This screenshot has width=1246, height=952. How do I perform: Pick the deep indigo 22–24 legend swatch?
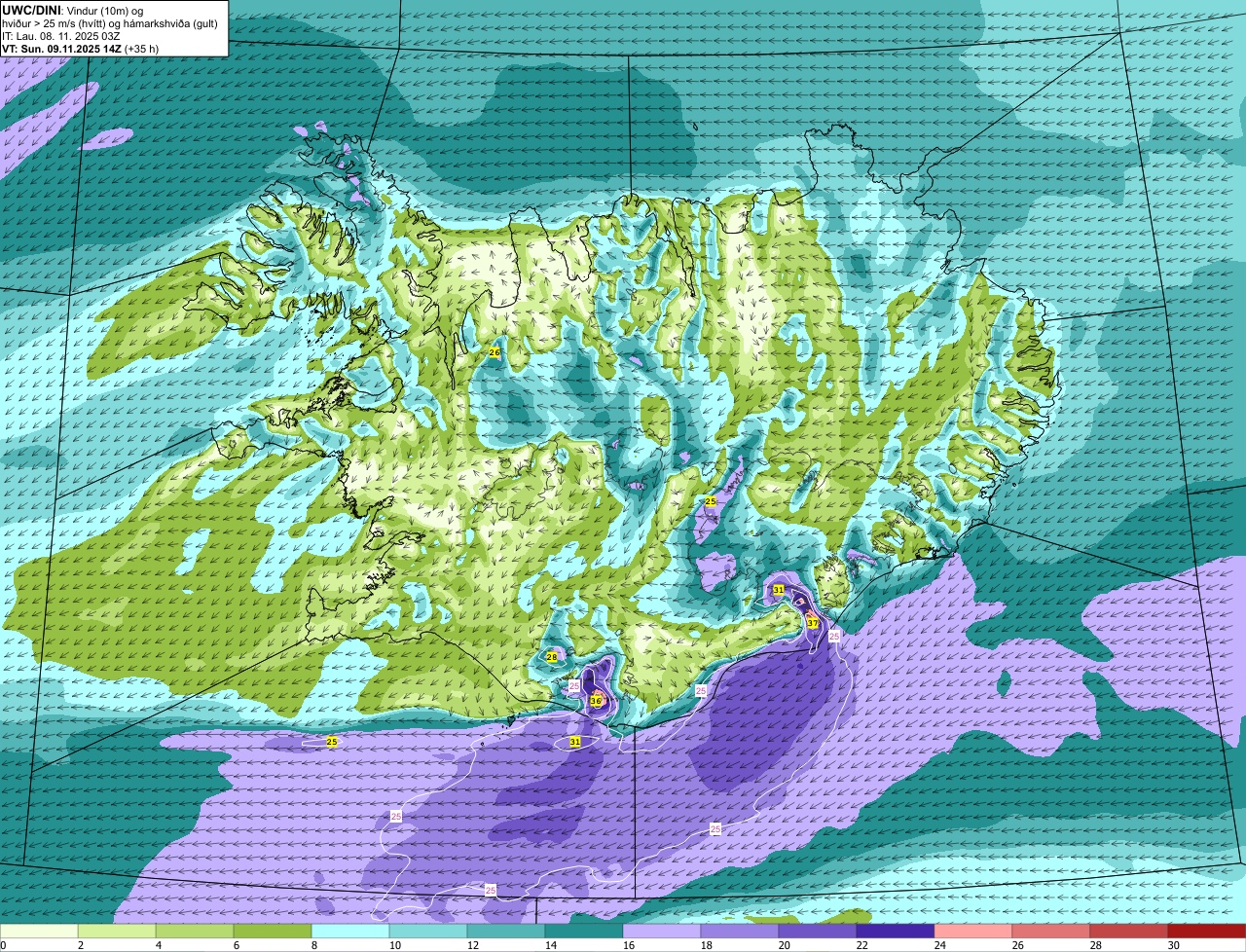[896, 932]
